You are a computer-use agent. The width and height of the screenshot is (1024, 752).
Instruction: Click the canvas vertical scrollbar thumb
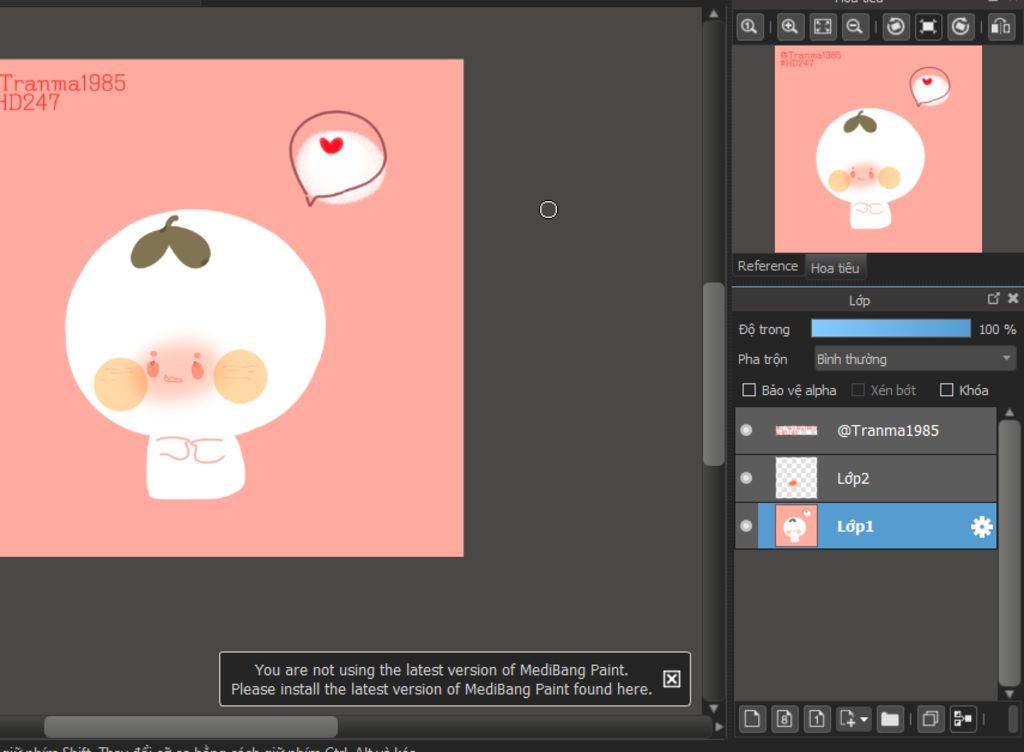(713, 374)
